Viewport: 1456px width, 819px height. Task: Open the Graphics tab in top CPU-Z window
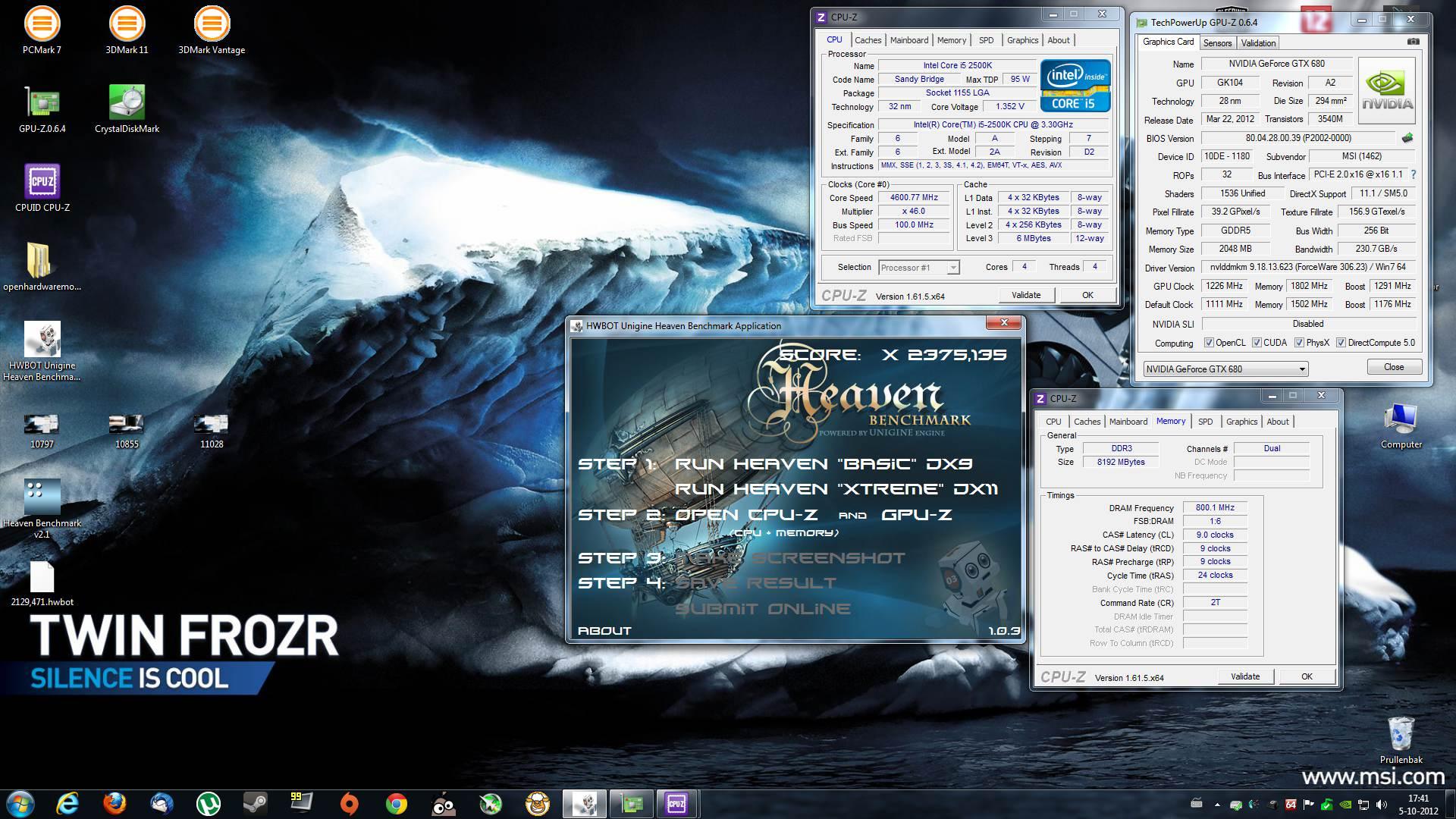(x=1022, y=40)
